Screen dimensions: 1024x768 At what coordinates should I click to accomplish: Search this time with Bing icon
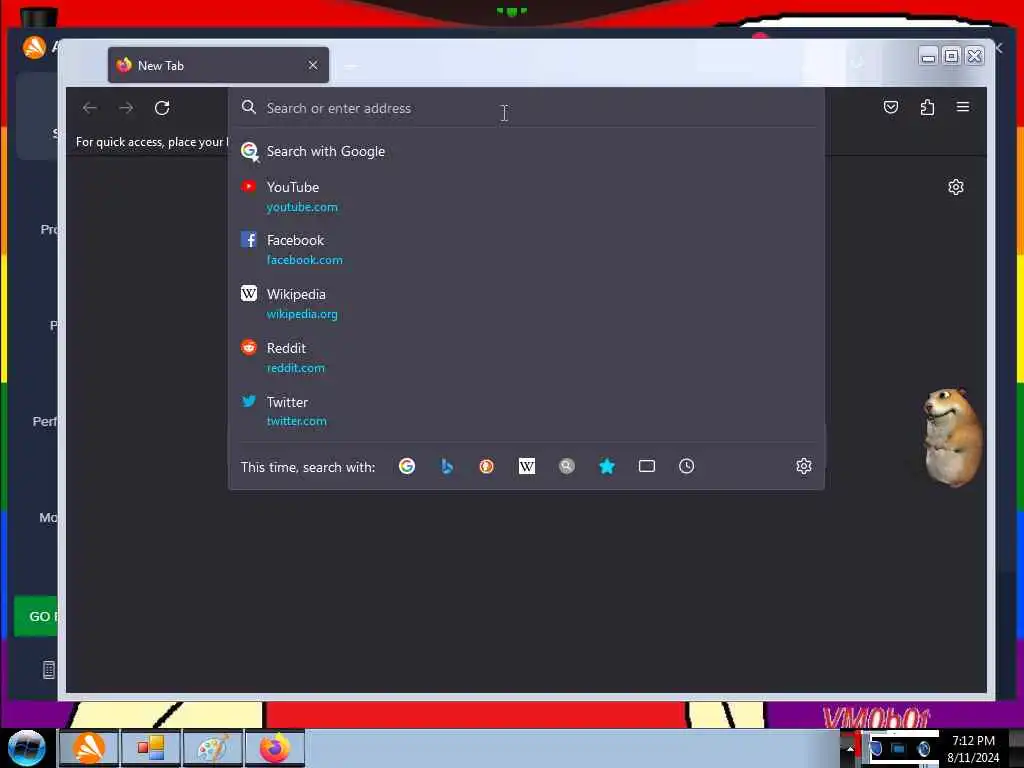pyautogui.click(x=447, y=466)
